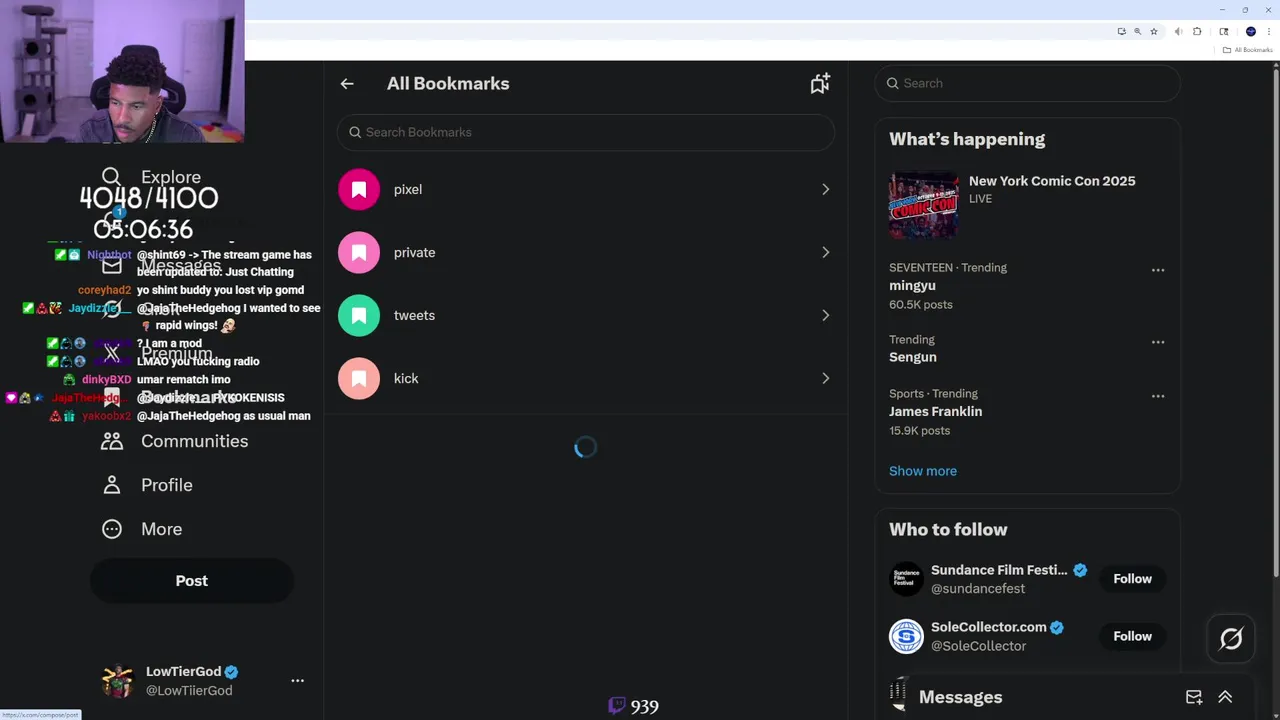Click Show more under trends
The image size is (1280, 720).
(x=923, y=471)
